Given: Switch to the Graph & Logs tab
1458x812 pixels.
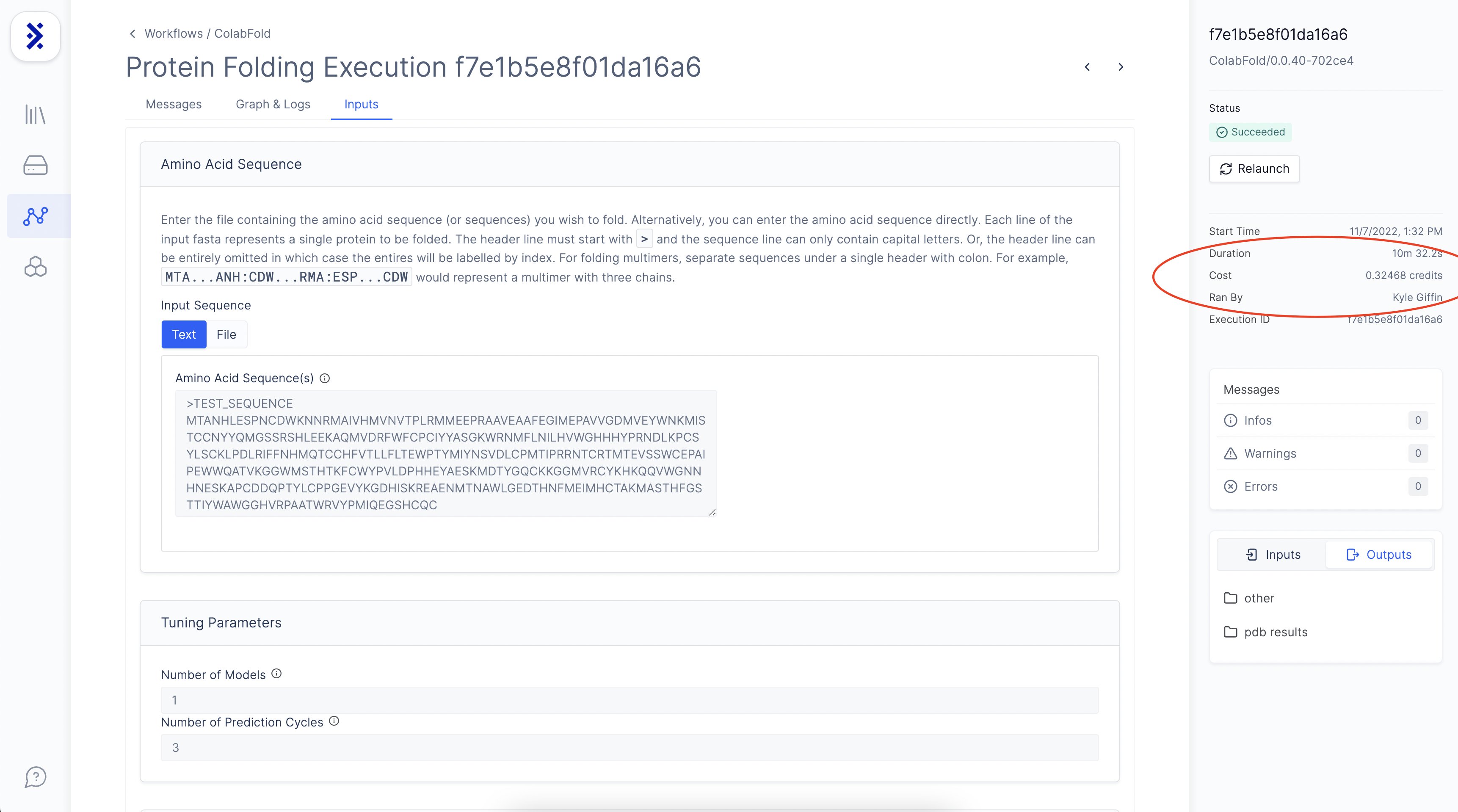Looking at the screenshot, I should (273, 104).
